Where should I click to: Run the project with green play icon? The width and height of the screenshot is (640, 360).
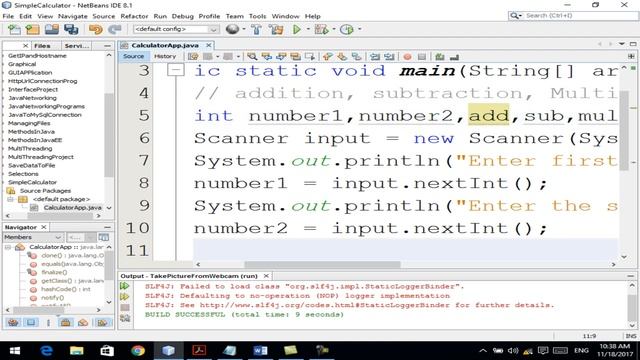297,29
